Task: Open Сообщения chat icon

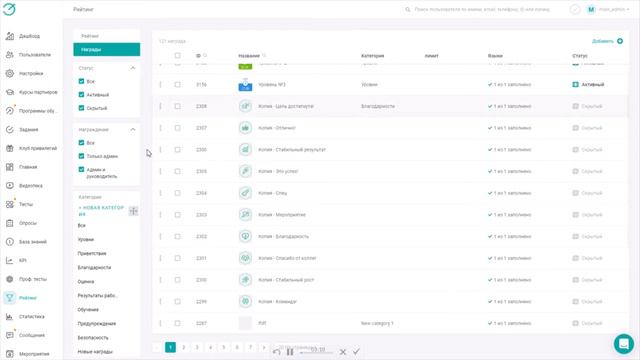Action: pos(10,335)
